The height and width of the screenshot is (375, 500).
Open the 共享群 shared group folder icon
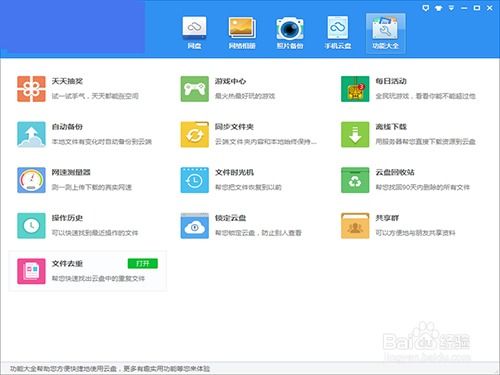[355, 226]
